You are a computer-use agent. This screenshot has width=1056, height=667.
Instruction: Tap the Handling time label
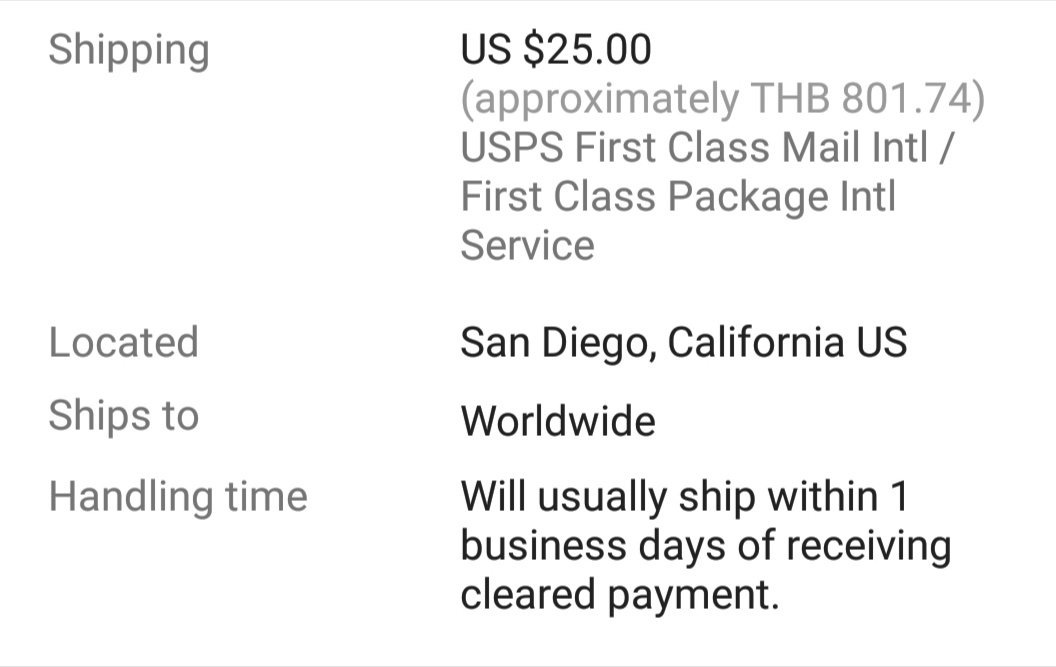pos(178,497)
